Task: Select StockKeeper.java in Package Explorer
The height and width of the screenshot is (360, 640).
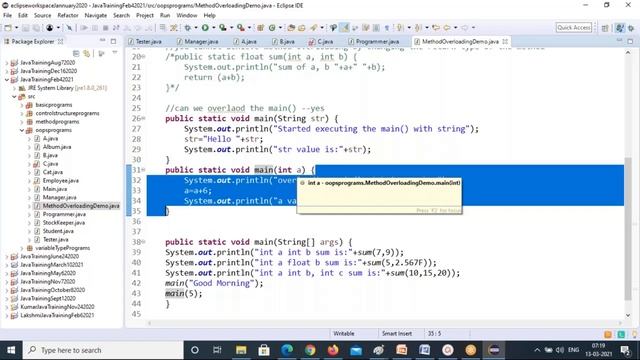Action: coord(64,223)
